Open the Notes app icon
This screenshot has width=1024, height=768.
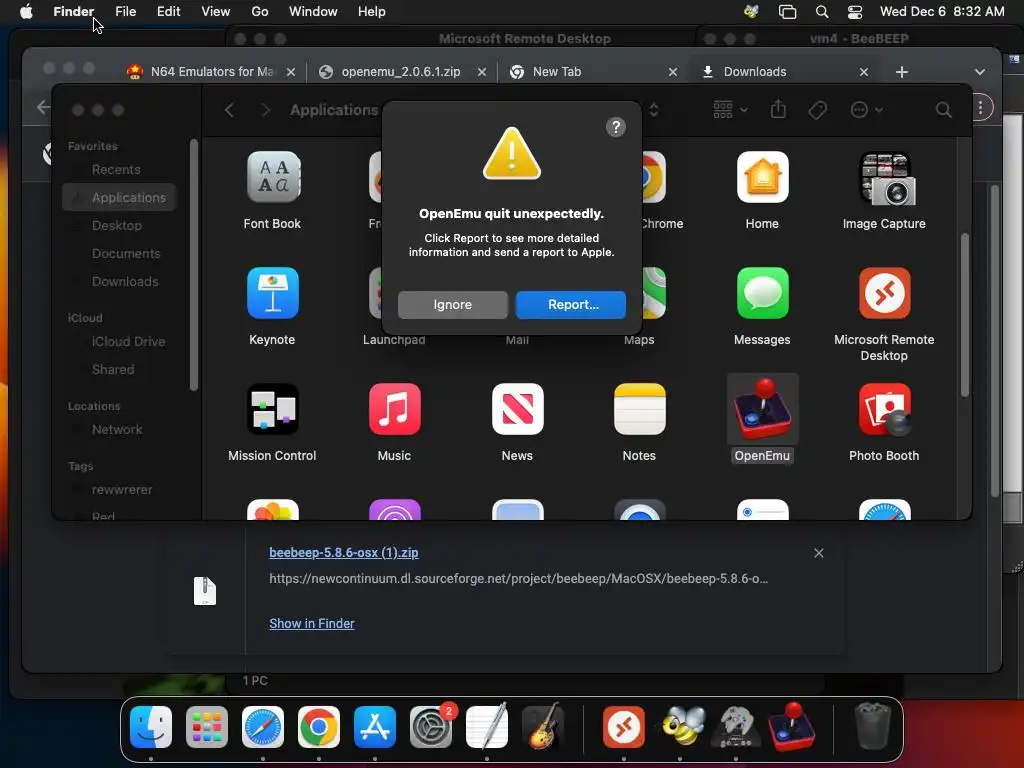click(x=639, y=409)
